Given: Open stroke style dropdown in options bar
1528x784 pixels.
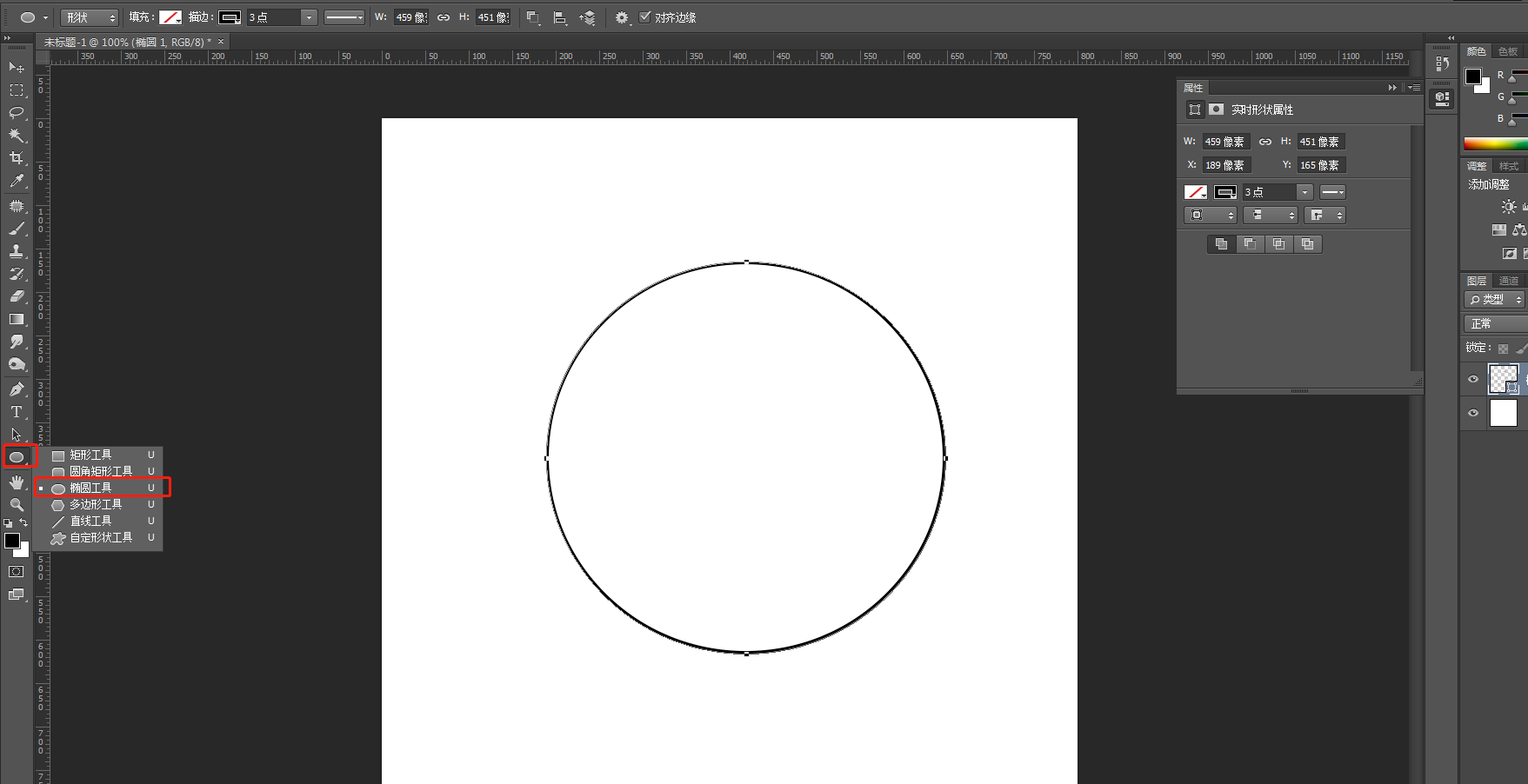Looking at the screenshot, I should pos(344,17).
